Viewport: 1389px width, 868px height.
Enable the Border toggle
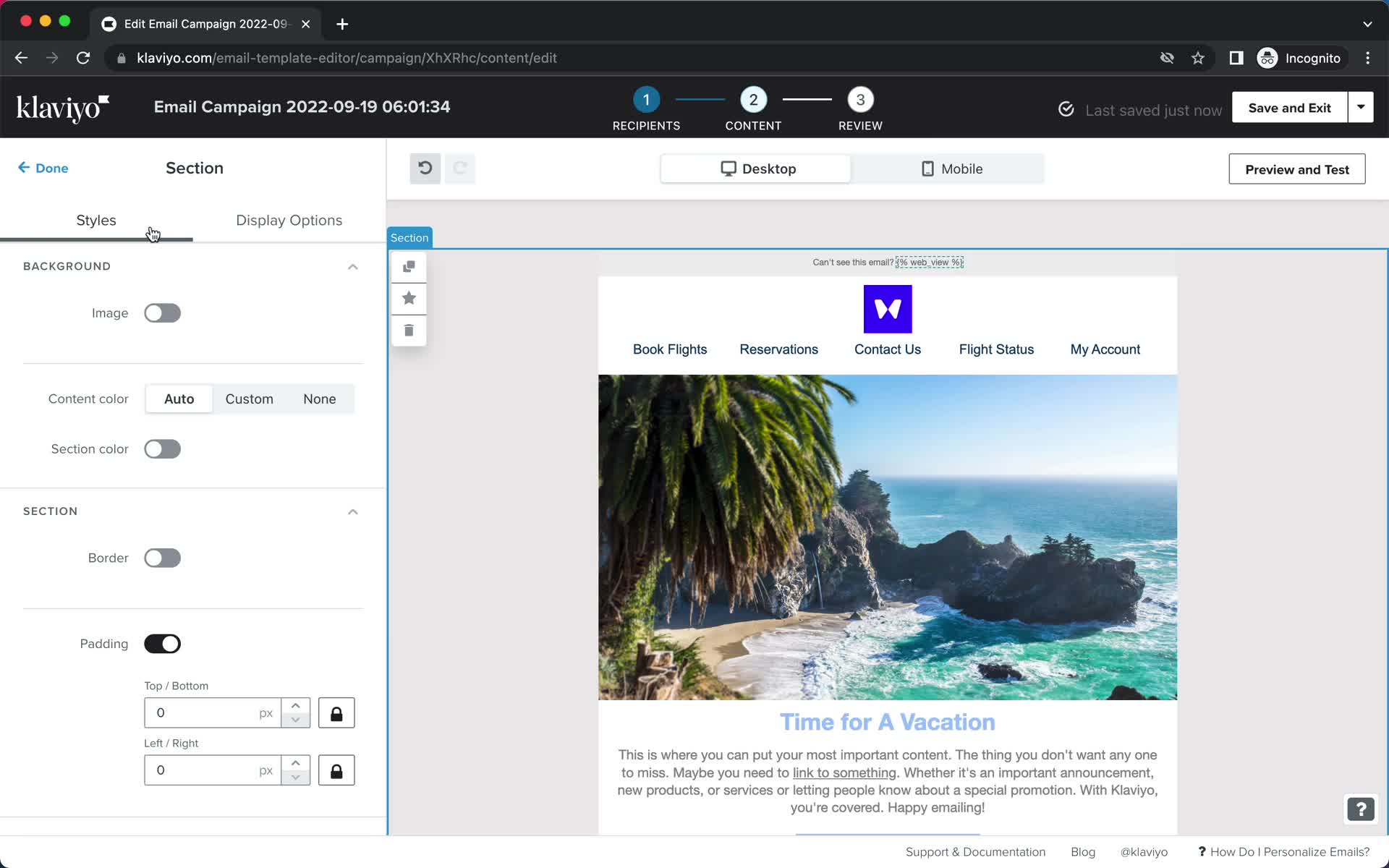[x=162, y=558]
